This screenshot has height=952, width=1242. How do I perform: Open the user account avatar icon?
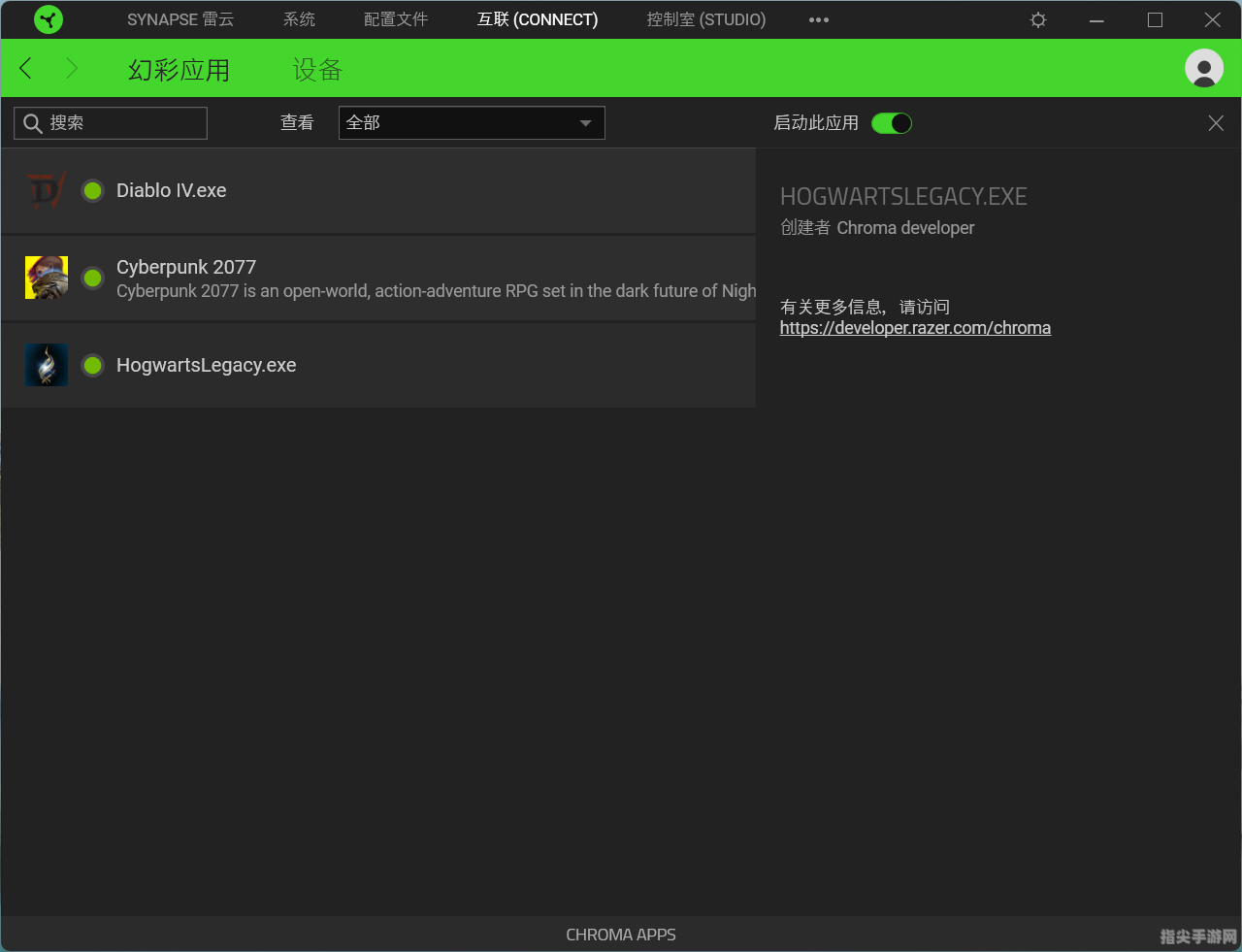1204,68
